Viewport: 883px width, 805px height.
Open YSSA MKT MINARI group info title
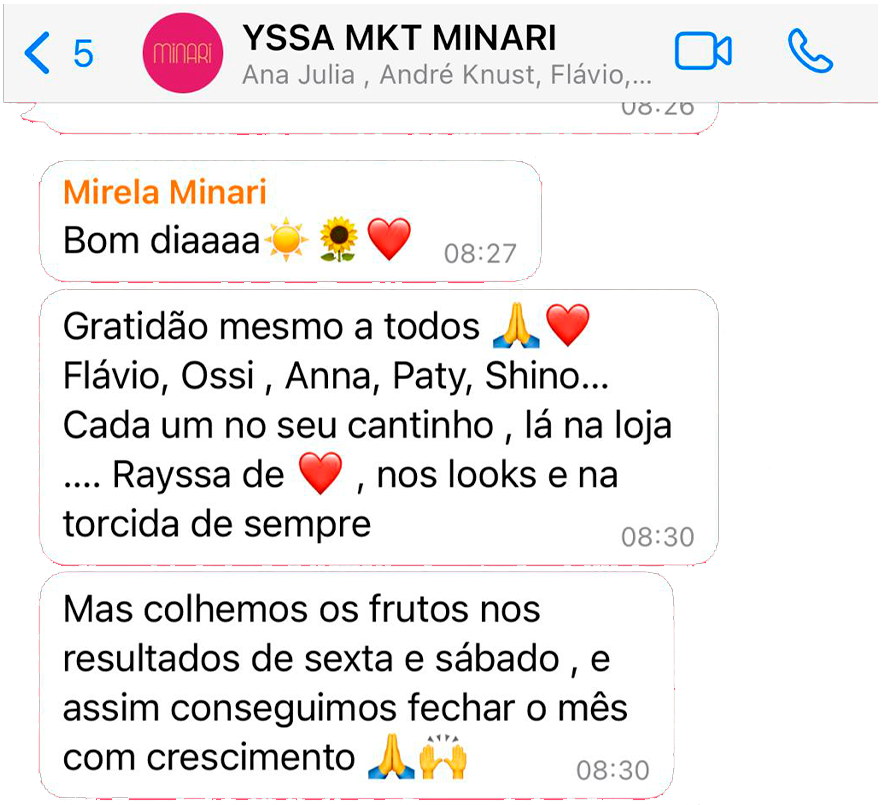(399, 38)
